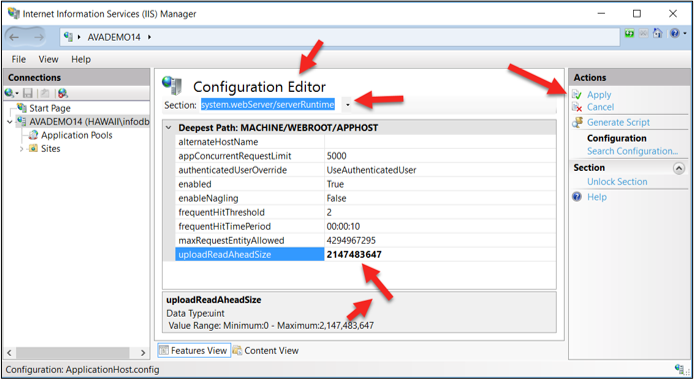Screen dimensions: 694x379
Task: Click the Features View tab icon
Action: [164, 350]
